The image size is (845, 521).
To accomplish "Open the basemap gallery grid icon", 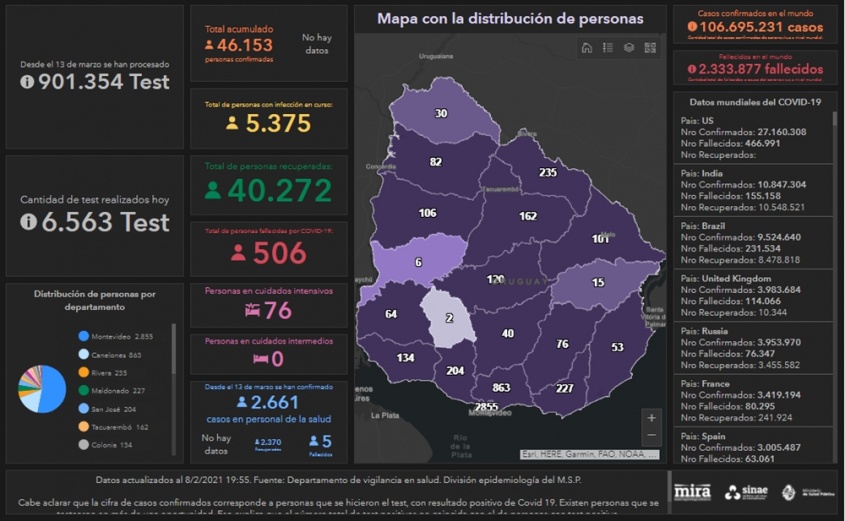I will coord(650,48).
